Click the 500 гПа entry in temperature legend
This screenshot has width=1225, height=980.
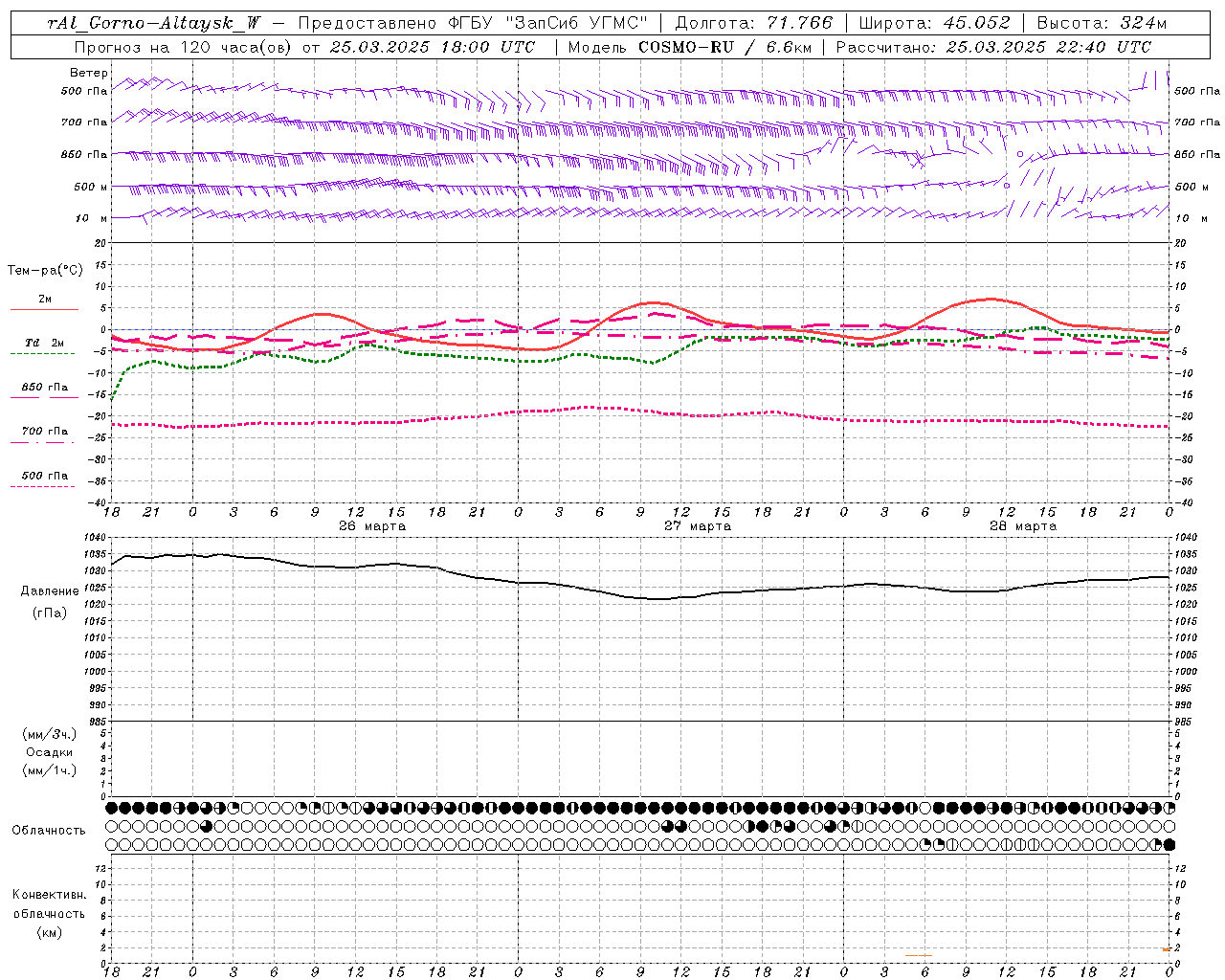45,475
